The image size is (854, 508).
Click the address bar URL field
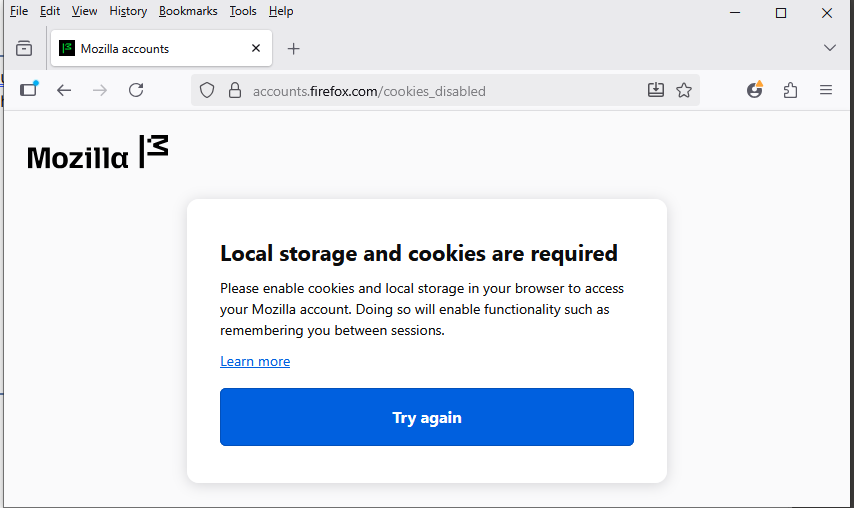click(x=430, y=91)
